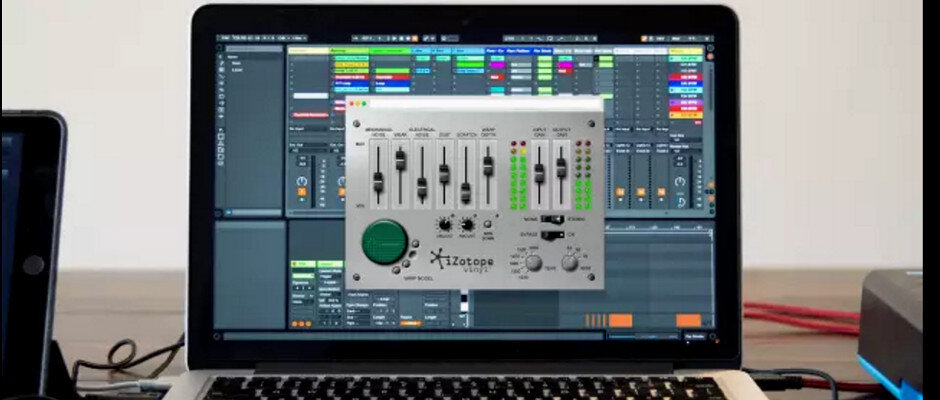Viewport: 940px width, 400px height.
Task: Minimize the Vinyl plugin window with yellow button
Action: (x=358, y=104)
